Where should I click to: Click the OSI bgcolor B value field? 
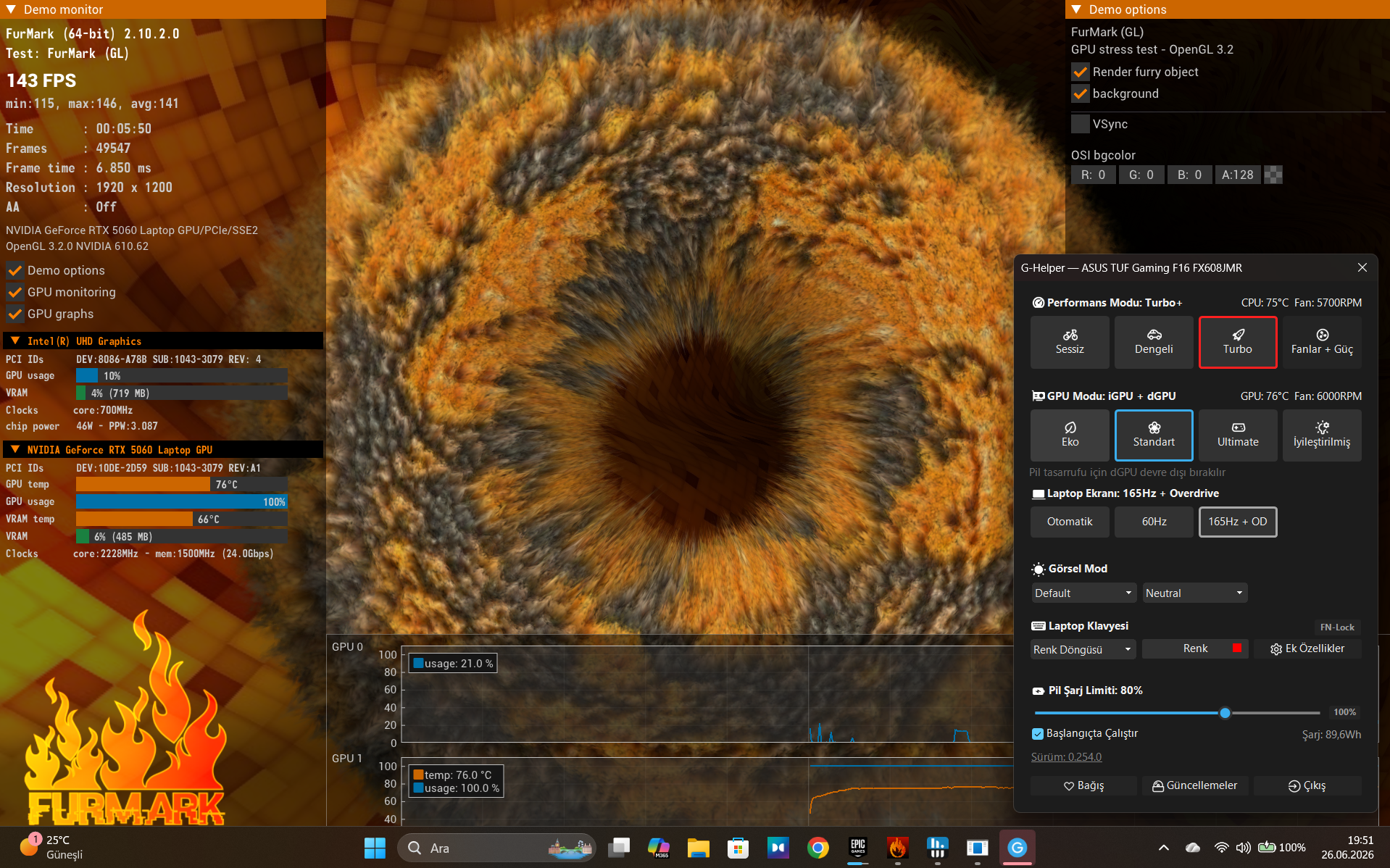[1189, 175]
